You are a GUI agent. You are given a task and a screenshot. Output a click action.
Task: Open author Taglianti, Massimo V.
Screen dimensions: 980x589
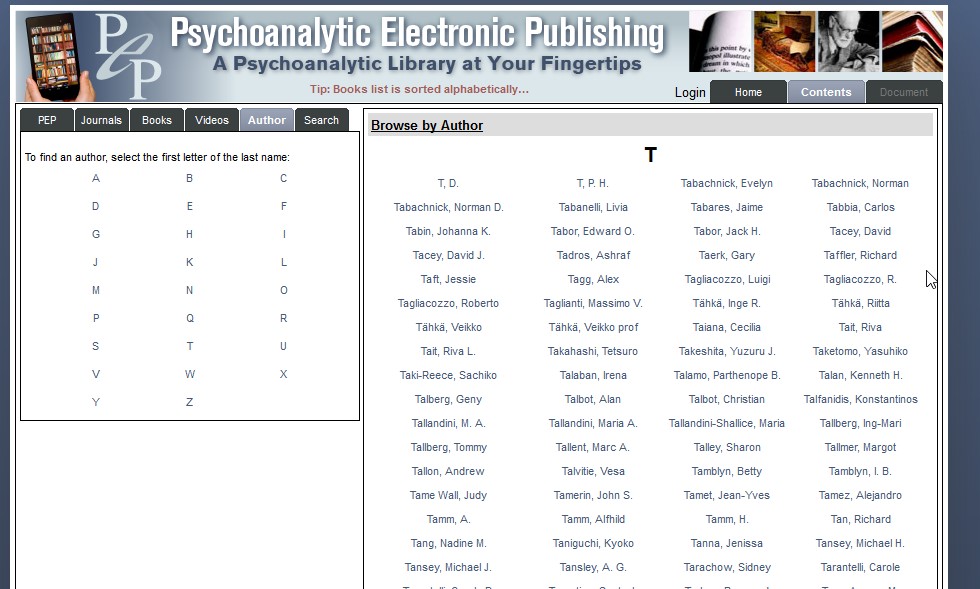point(593,303)
